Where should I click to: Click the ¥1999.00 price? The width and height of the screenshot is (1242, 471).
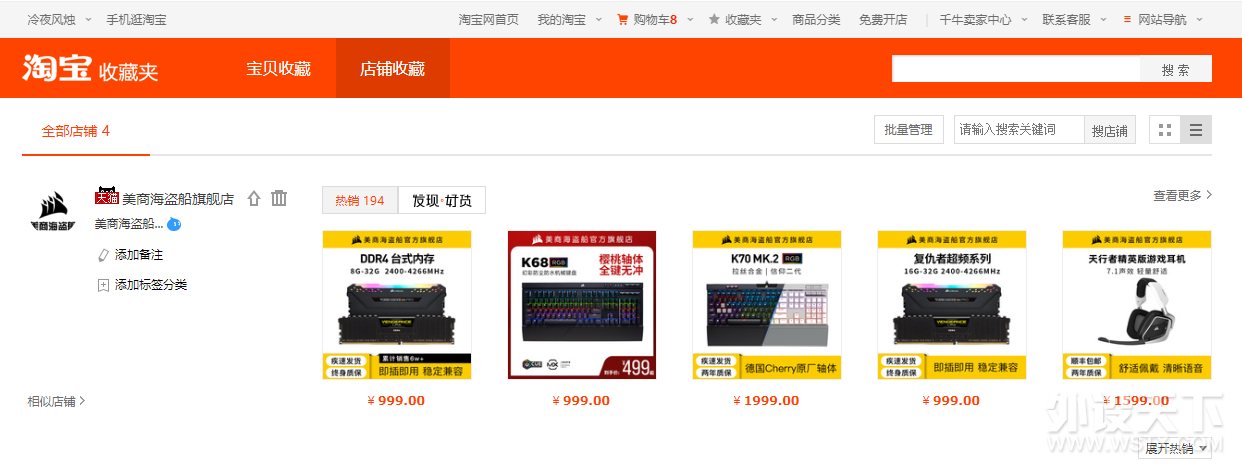point(766,401)
